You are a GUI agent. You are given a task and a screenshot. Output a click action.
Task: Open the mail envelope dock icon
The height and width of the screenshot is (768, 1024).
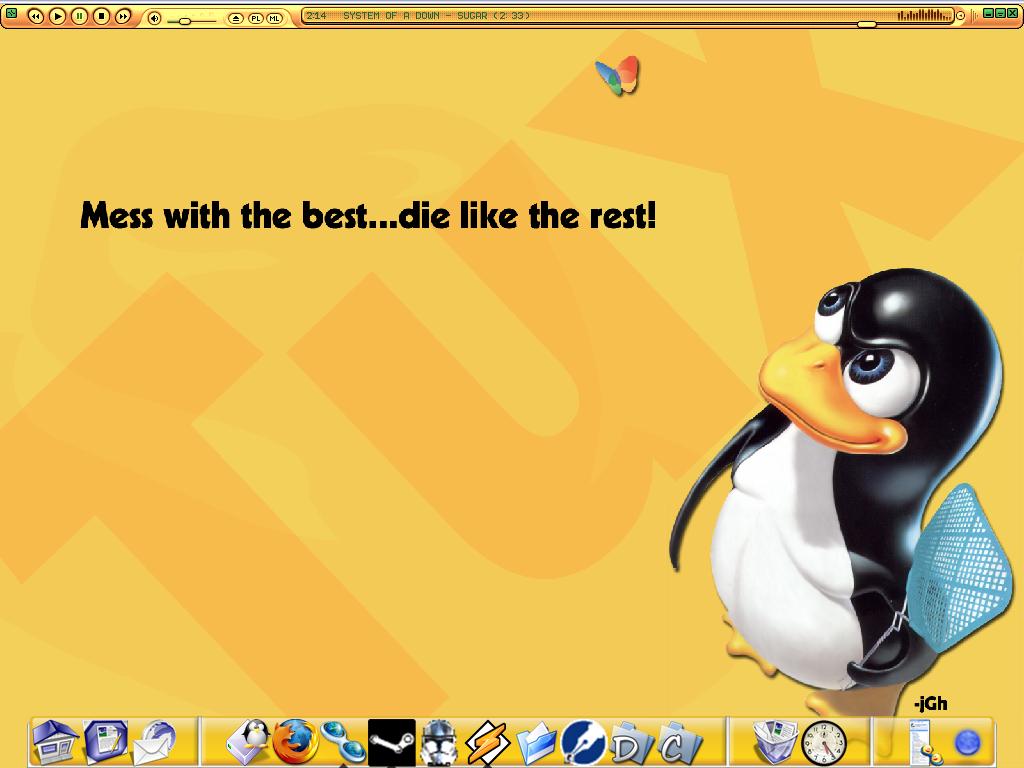coord(154,743)
